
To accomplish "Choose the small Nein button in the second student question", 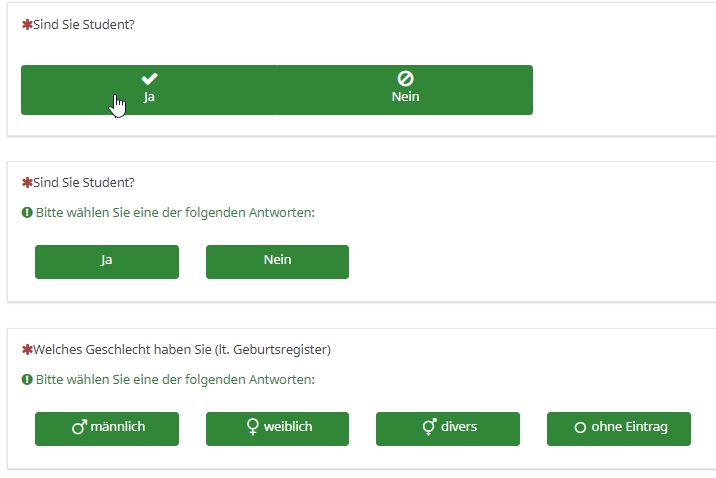I will point(277,261).
